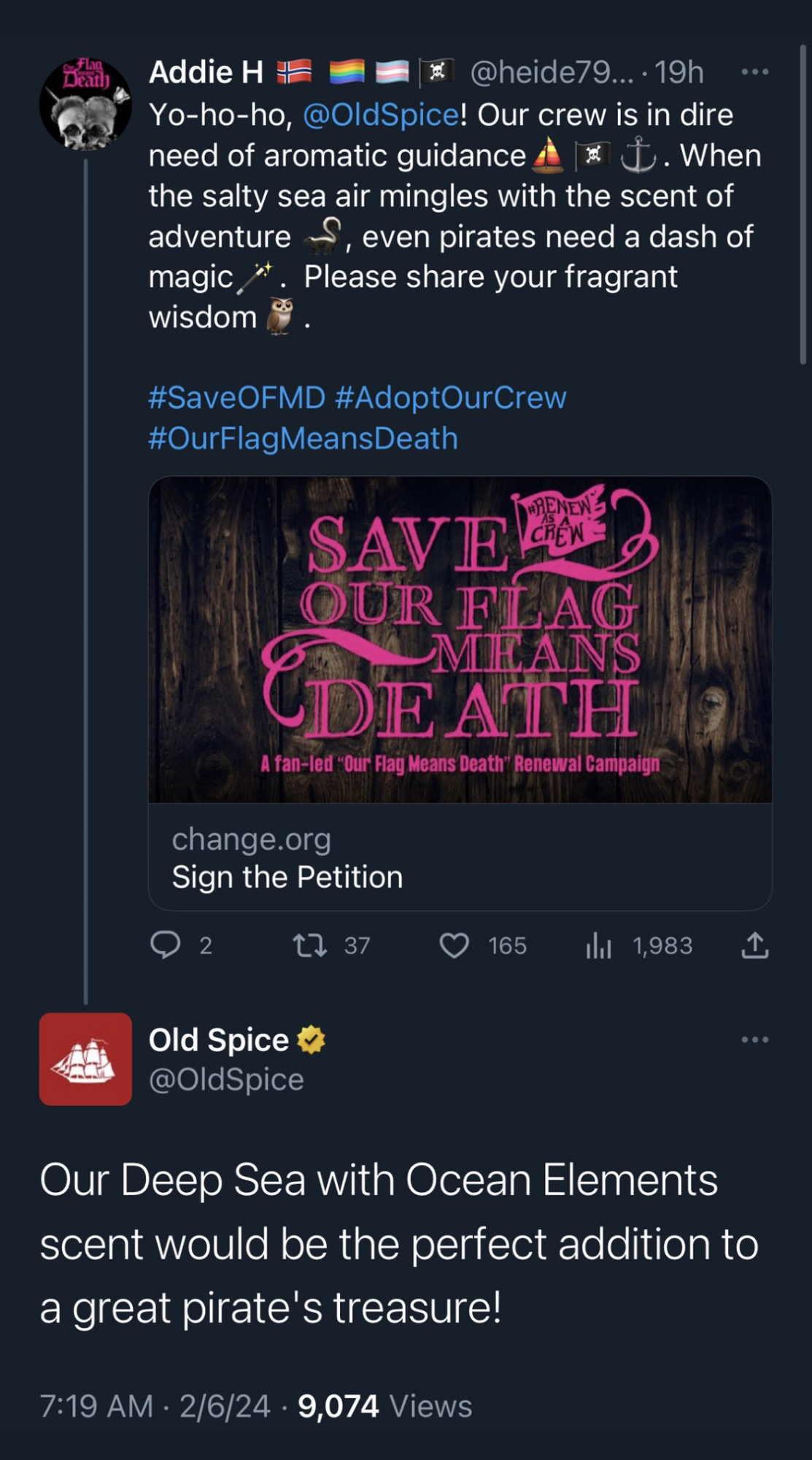This screenshot has height=1460, width=812.
Task: Open the #SaveOFMD hashtag
Action: coord(236,398)
